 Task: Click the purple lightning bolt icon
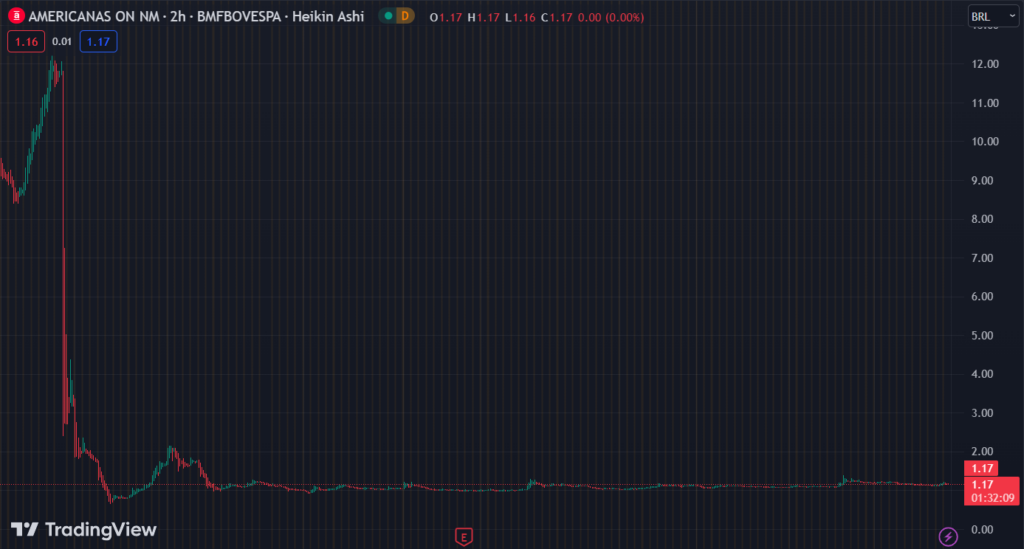coord(948,537)
